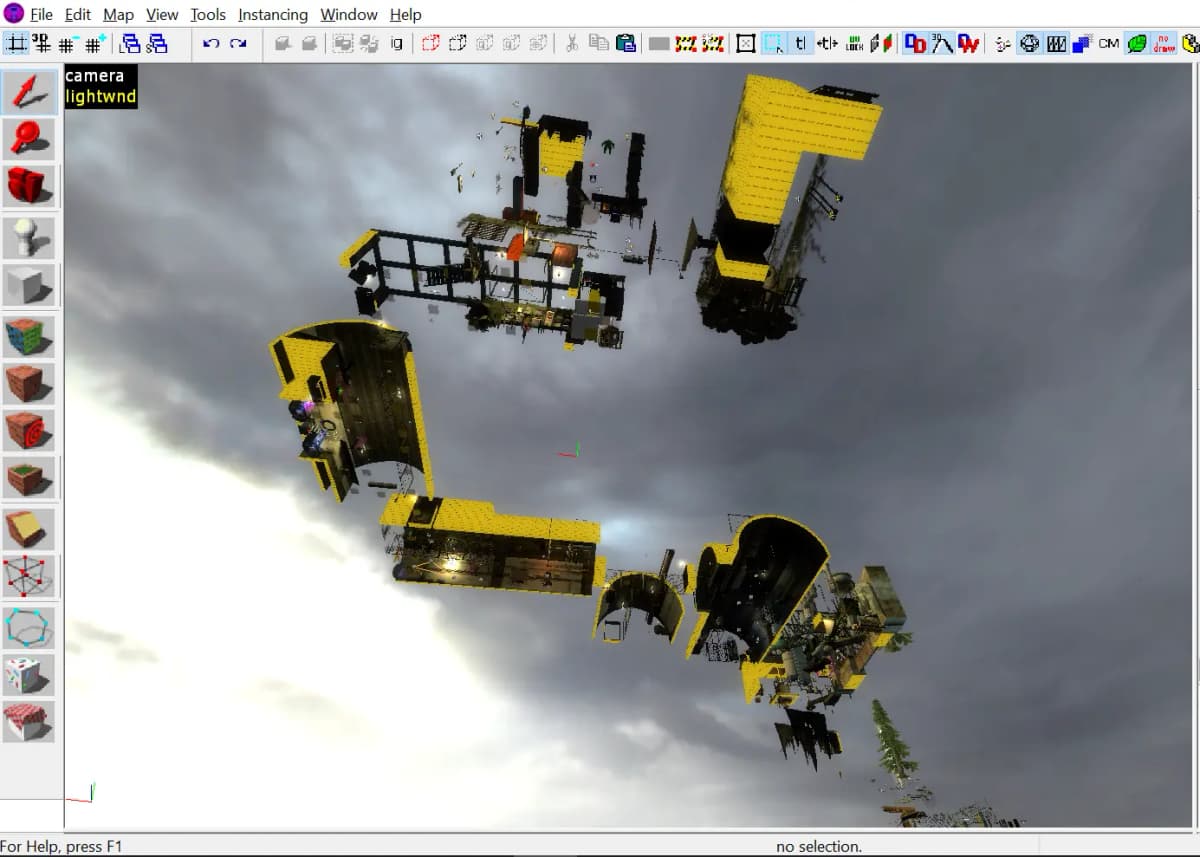Click the Hammer application icon
The image size is (1200, 857).
pos(14,14)
